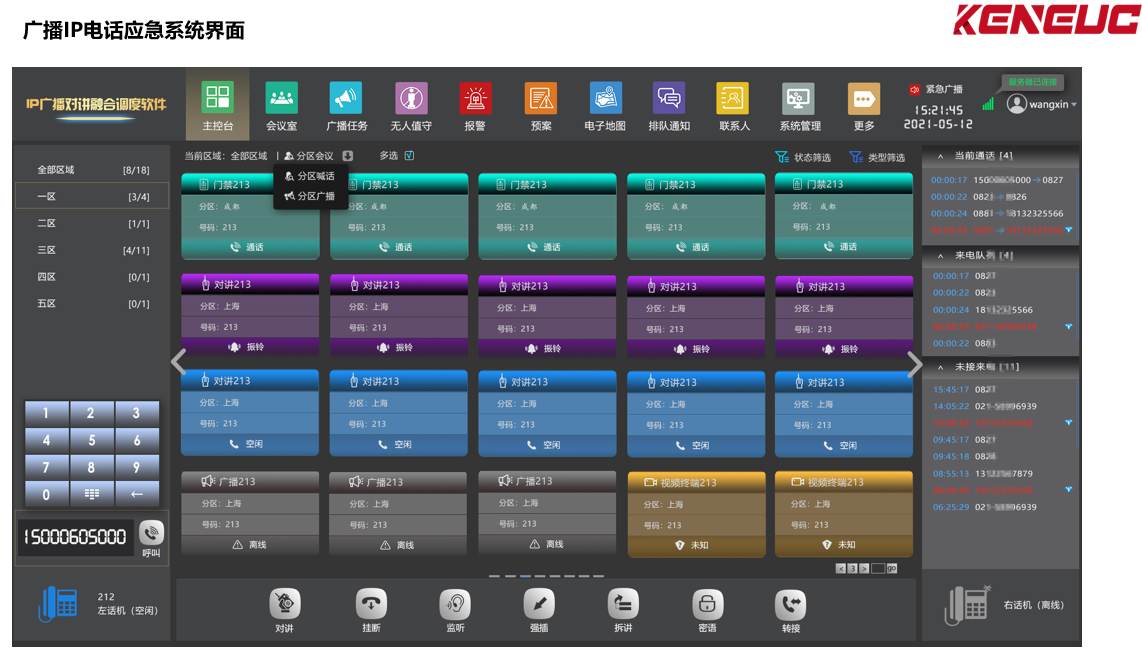The image size is (1142, 652).
Task: Click the wangxin user avatar icon
Action: pos(1016,104)
